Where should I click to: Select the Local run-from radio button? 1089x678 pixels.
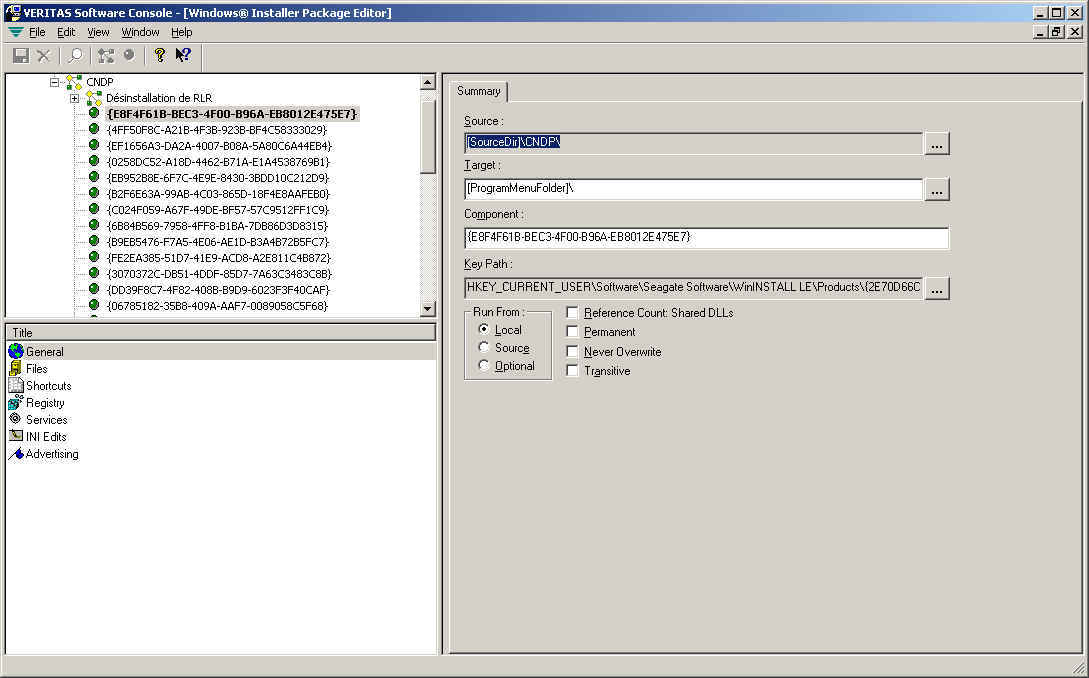pyautogui.click(x=484, y=329)
